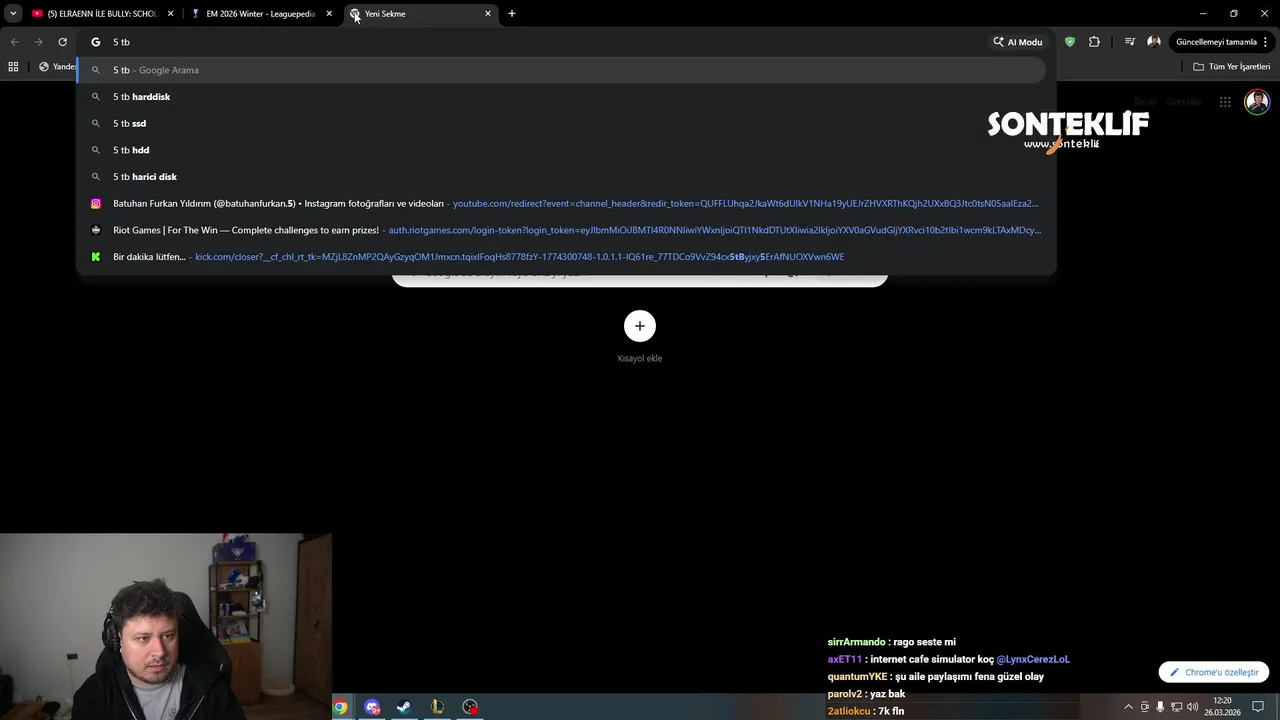The image size is (1280, 720).
Task: Open the Görseller link on the new tab page
Action: click(1184, 101)
